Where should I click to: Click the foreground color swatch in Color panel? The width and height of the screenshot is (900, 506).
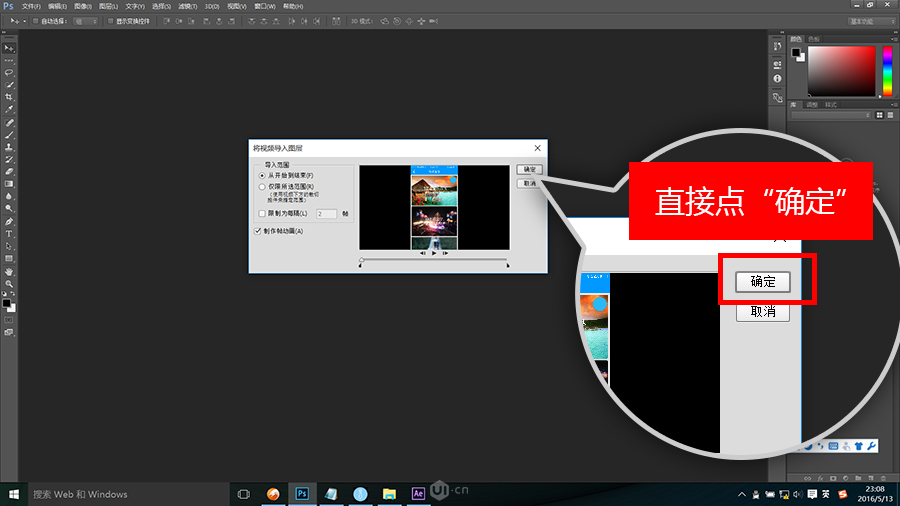[796, 53]
